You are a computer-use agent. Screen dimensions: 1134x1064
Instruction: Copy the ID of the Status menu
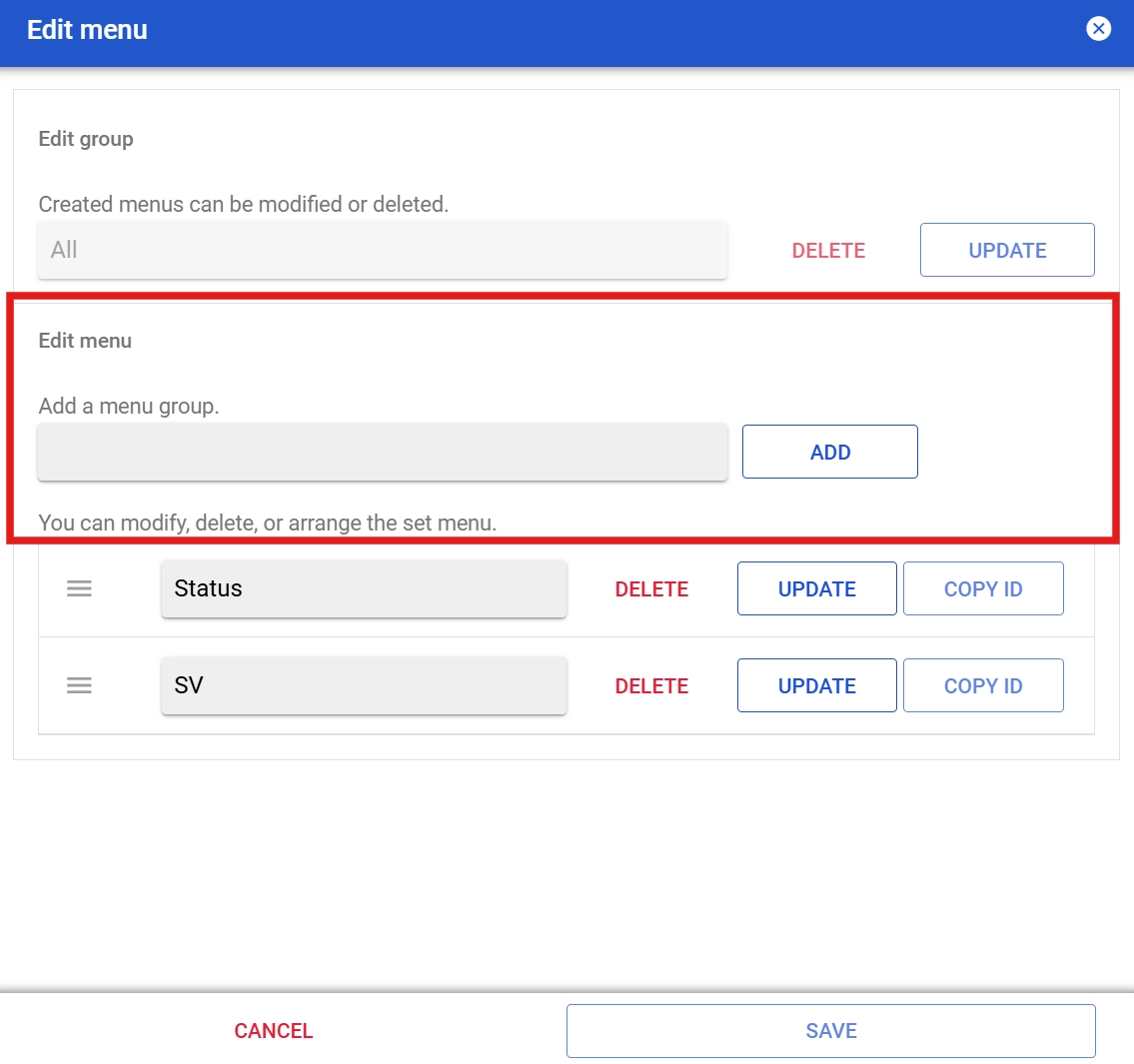coord(983,589)
